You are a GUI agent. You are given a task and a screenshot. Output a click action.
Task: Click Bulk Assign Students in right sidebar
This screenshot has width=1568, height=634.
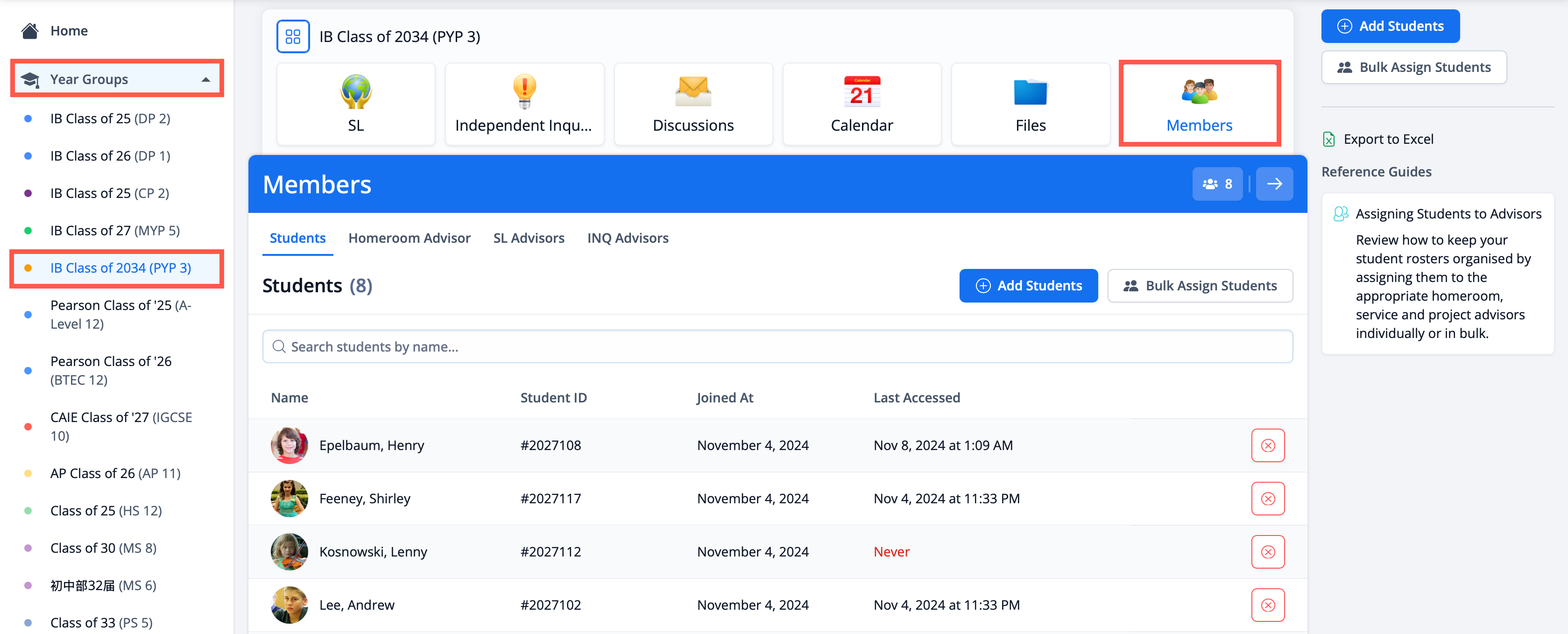1413,67
